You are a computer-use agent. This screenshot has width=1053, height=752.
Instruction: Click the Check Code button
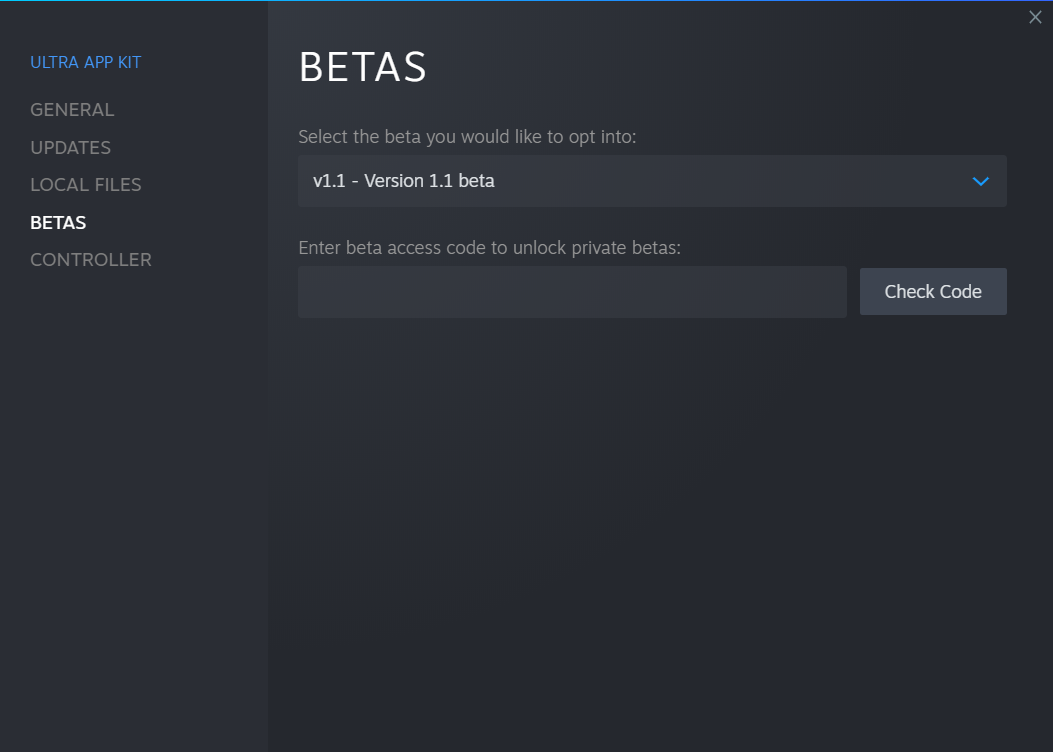click(x=933, y=291)
